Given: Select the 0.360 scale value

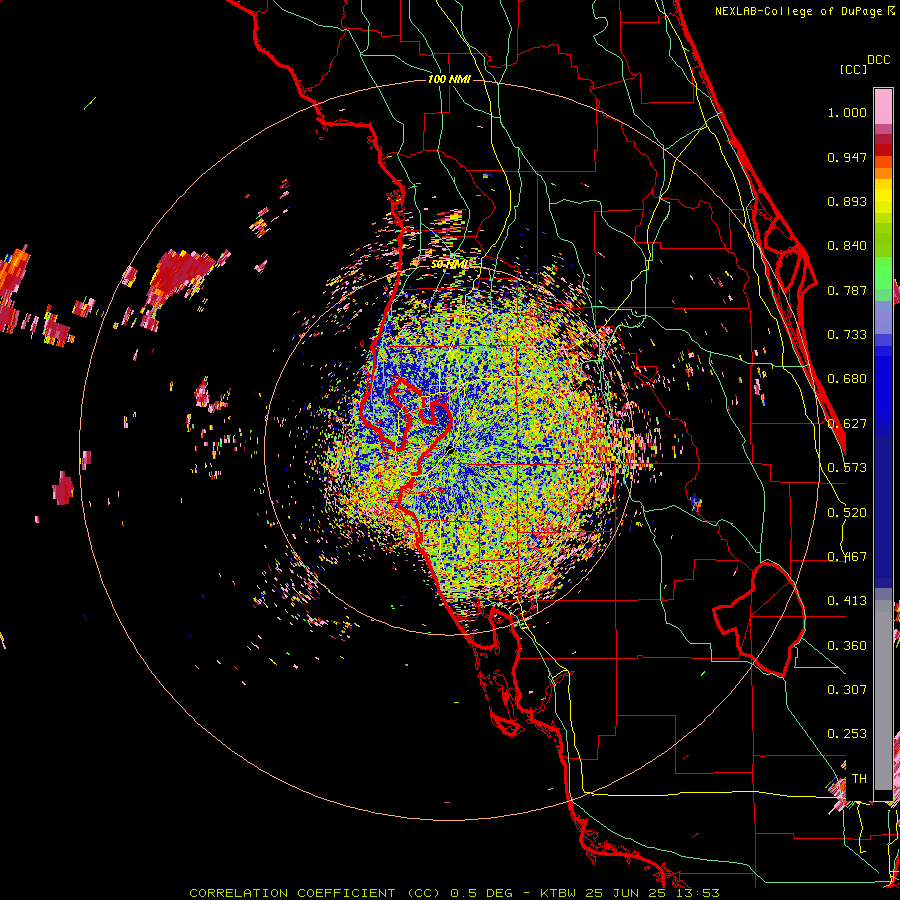Looking at the screenshot, I should coord(847,646).
